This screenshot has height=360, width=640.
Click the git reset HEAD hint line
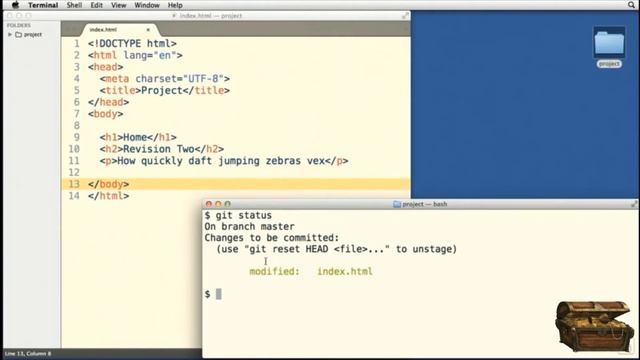pos(336,249)
